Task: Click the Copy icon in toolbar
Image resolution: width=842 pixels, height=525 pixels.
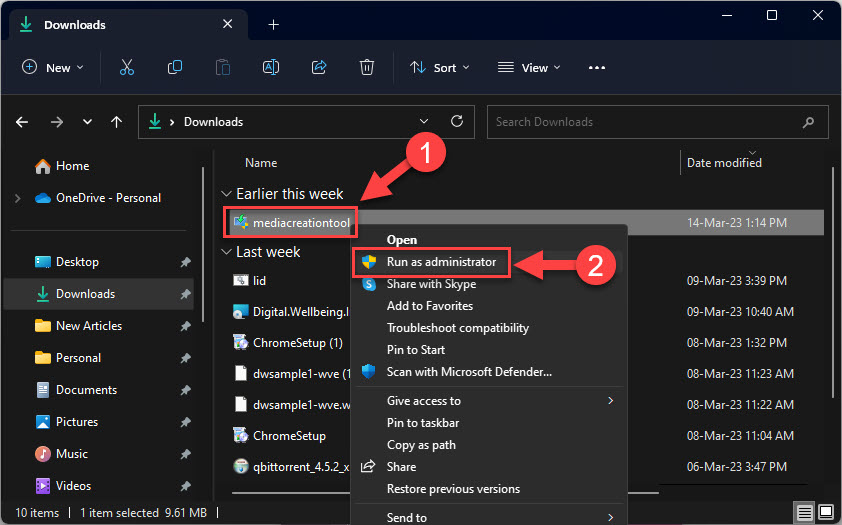Action: [x=175, y=68]
